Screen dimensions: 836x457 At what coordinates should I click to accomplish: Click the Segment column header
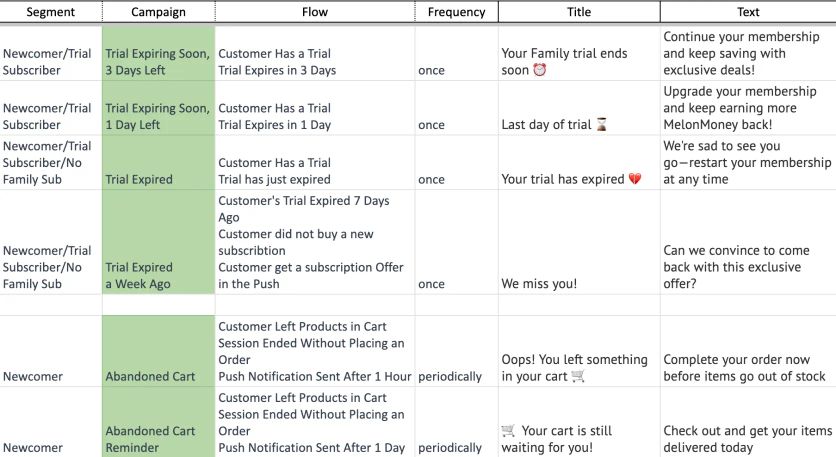[50, 12]
